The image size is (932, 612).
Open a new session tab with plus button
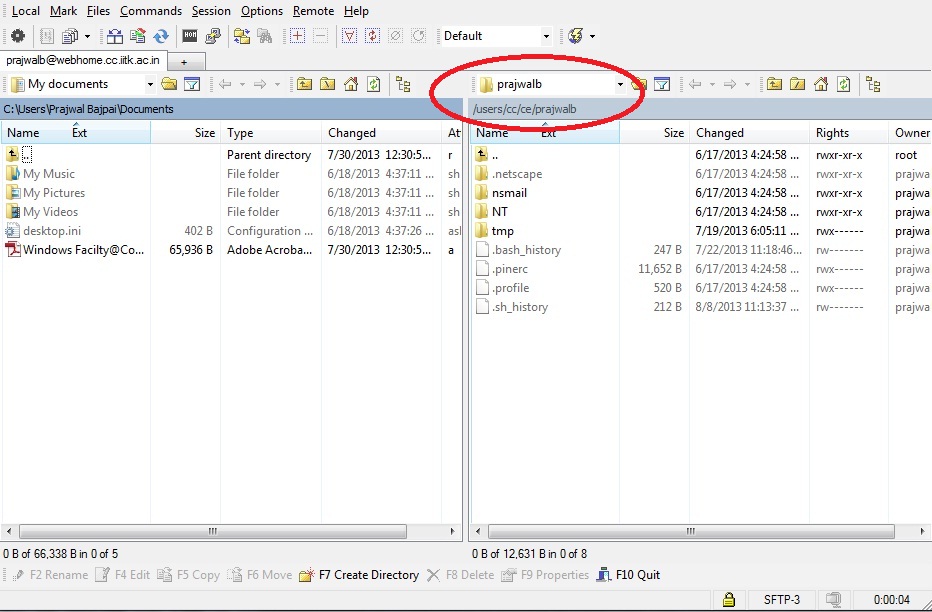pyautogui.click(x=186, y=59)
